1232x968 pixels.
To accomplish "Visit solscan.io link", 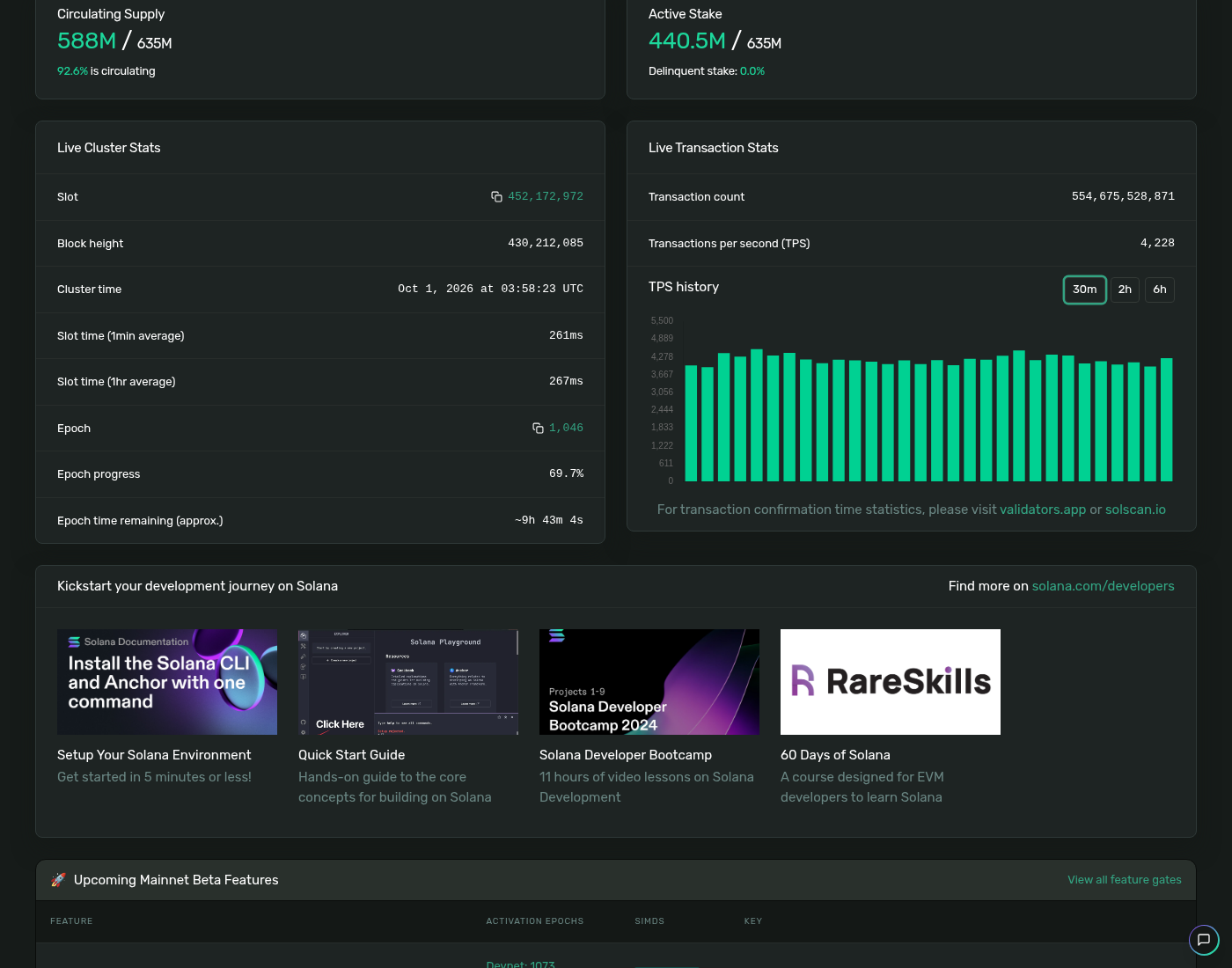I will pos(1135,510).
